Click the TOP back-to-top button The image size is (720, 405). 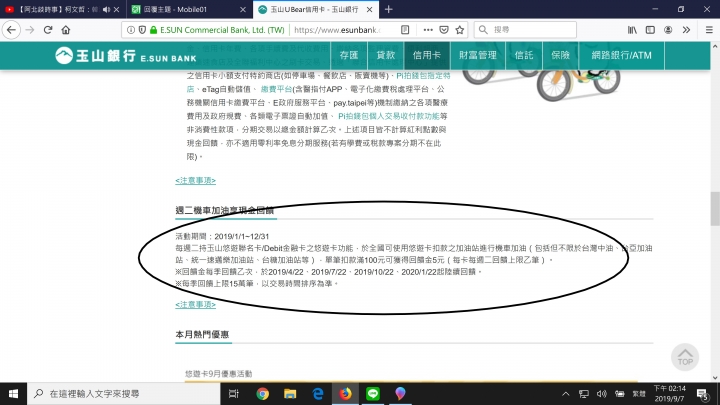tap(685, 357)
